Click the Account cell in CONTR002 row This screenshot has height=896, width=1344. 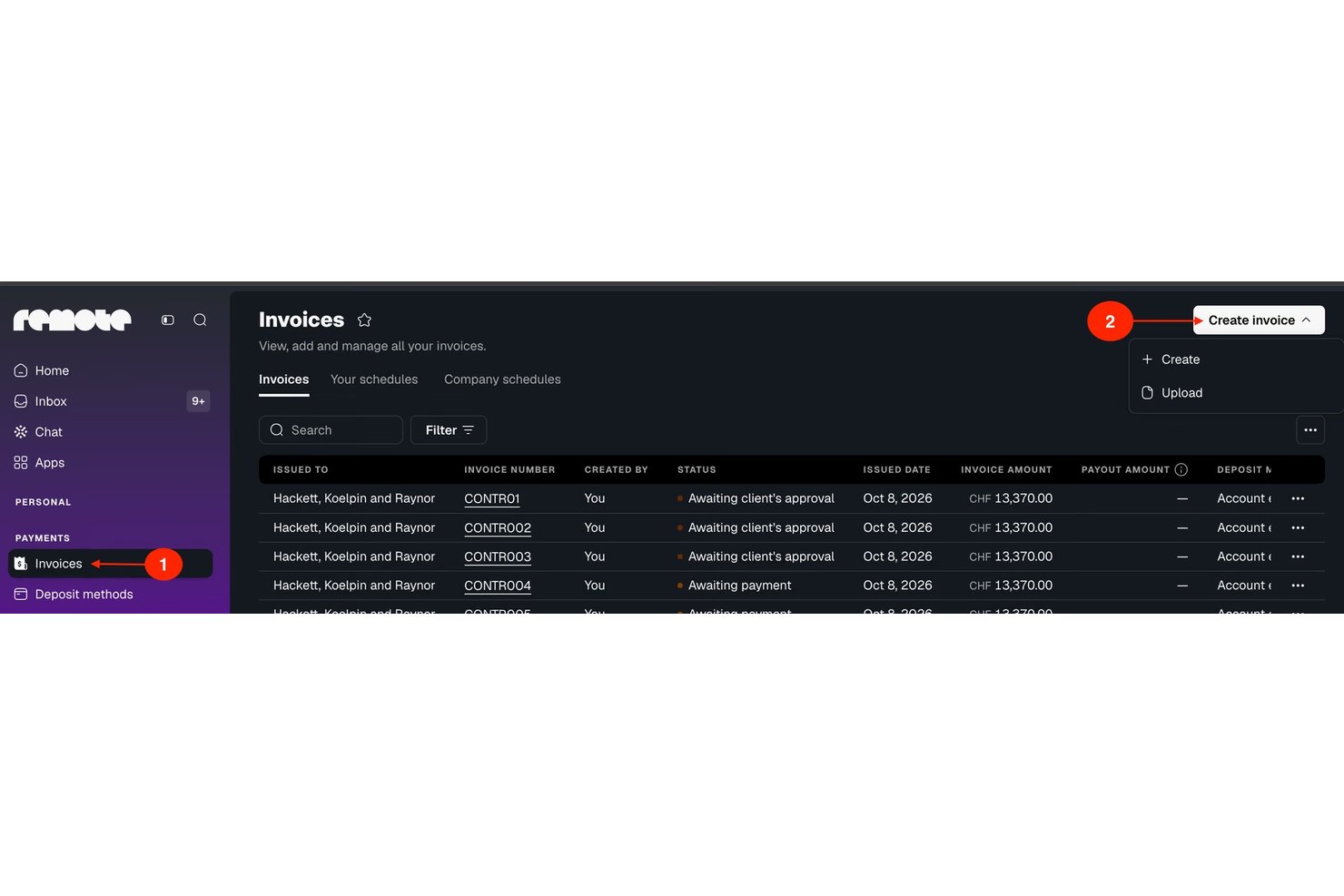pyautogui.click(x=1243, y=527)
